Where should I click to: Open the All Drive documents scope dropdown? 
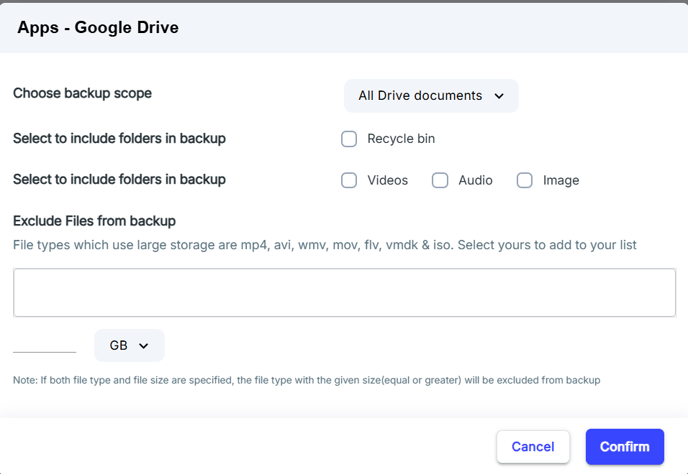[x=431, y=96]
